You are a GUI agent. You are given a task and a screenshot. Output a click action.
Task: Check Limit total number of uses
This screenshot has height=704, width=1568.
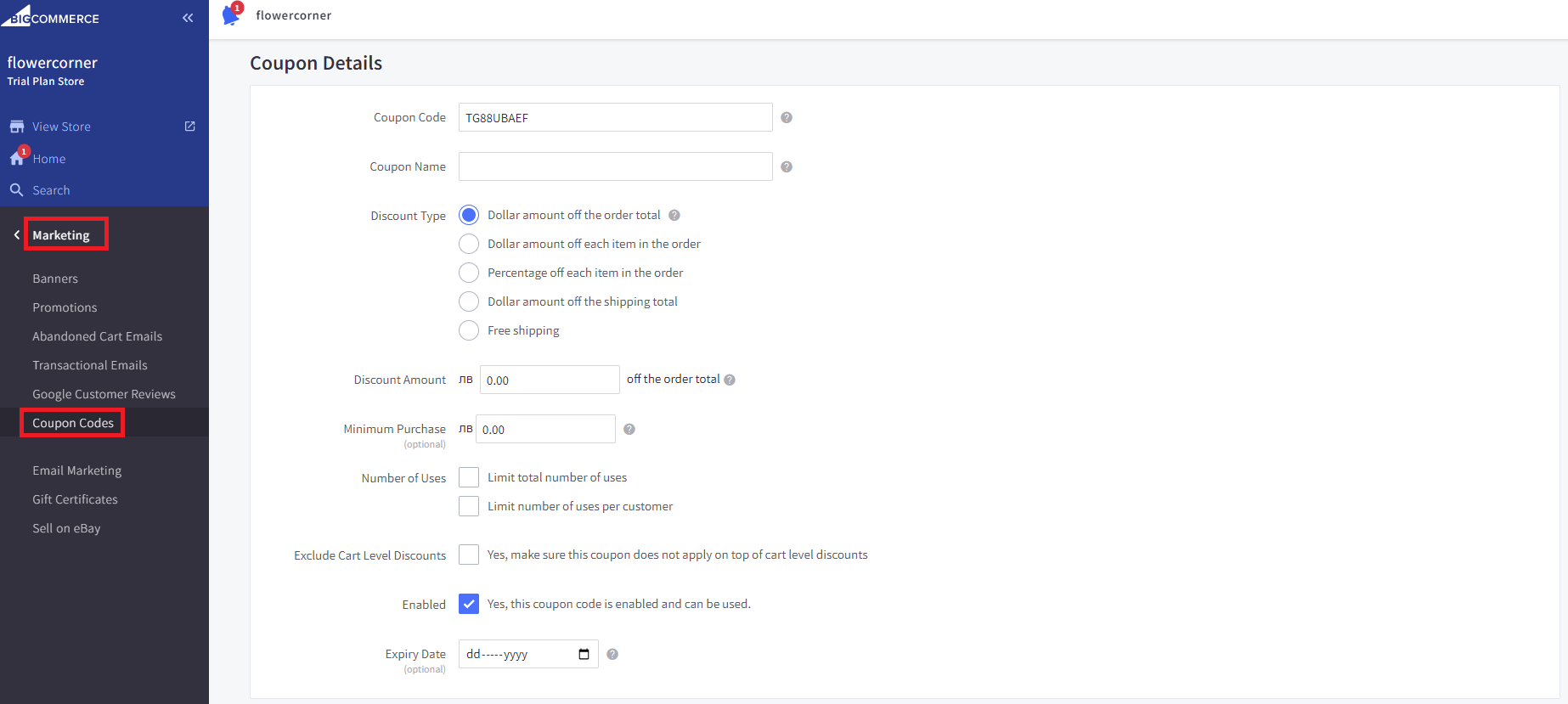click(x=469, y=477)
